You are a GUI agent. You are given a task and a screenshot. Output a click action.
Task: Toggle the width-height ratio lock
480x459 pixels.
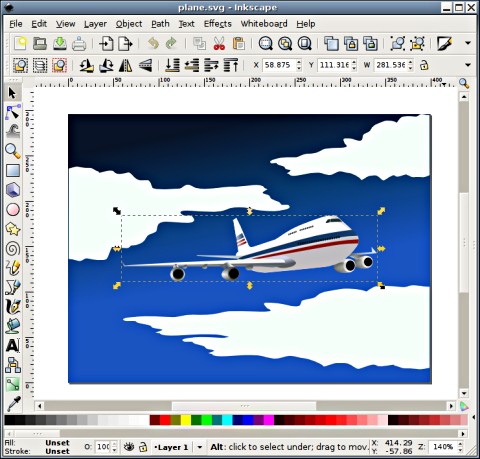[x=424, y=65]
